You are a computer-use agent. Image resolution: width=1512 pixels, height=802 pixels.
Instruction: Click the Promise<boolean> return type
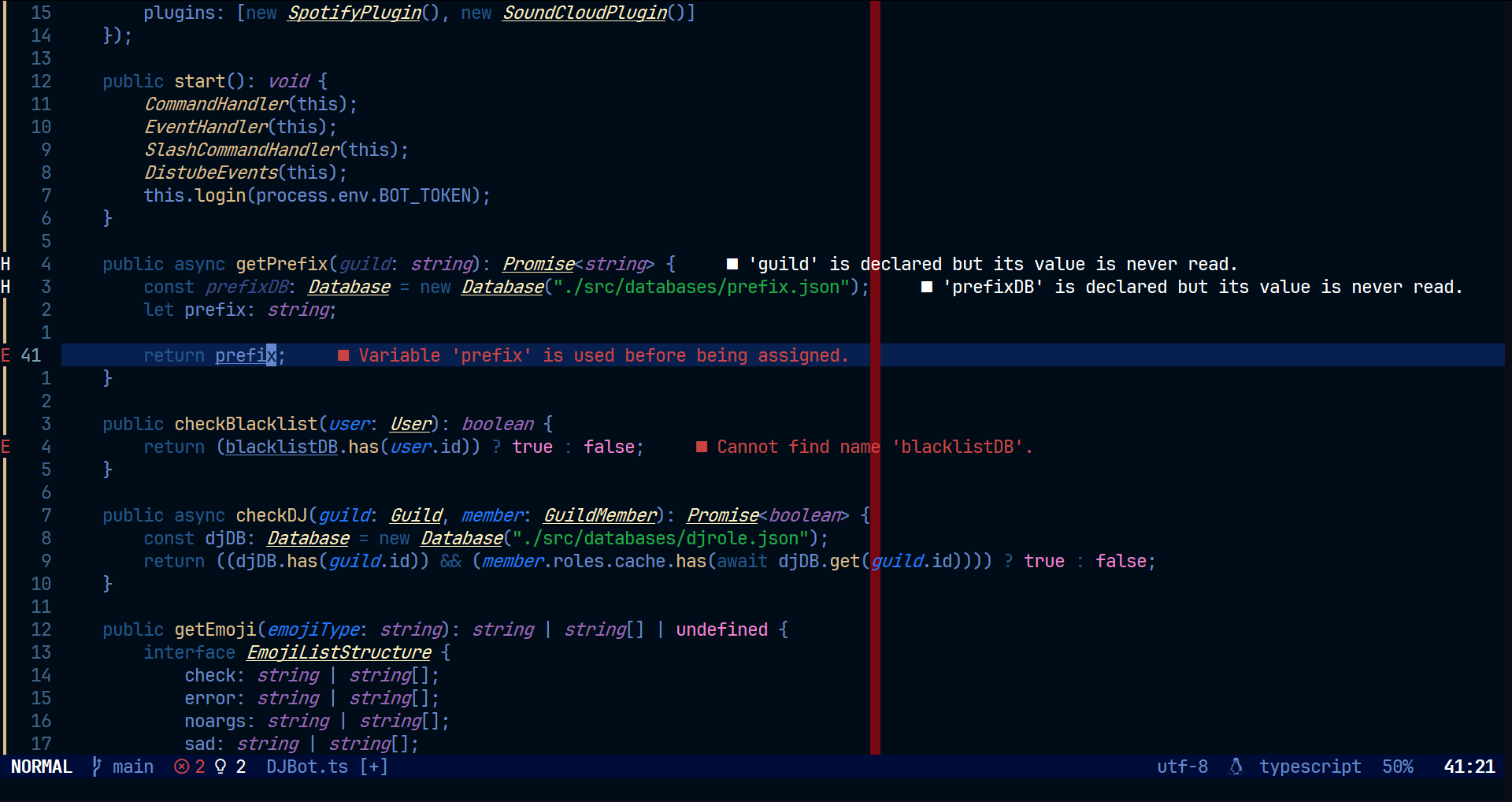768,515
